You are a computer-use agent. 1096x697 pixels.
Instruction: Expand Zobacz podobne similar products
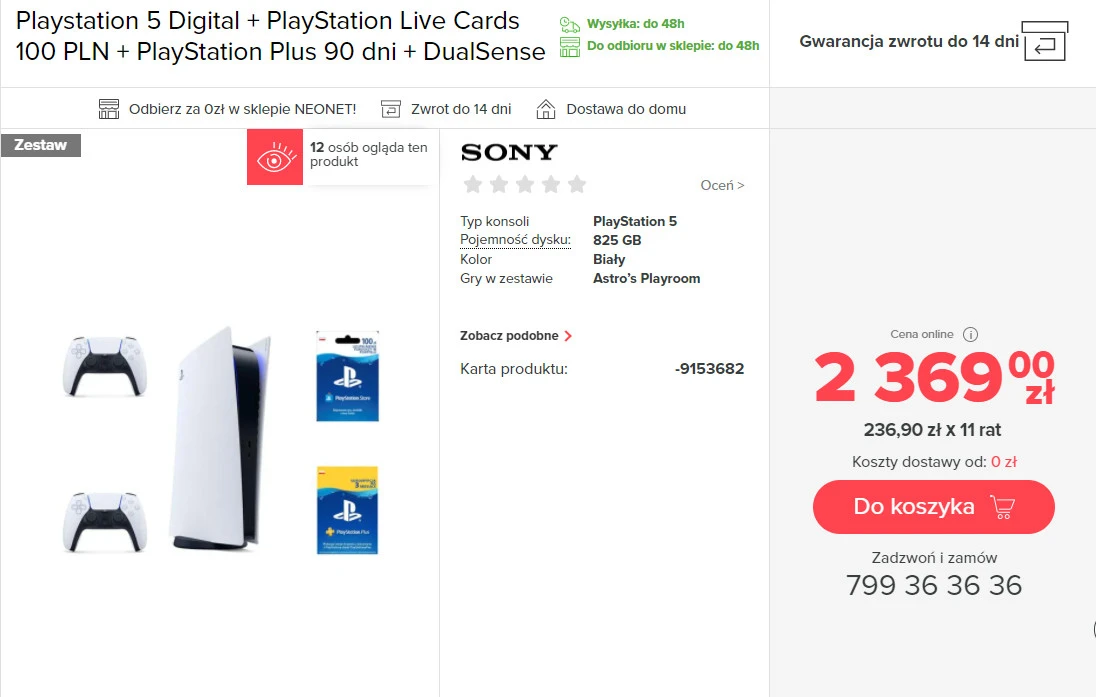(x=516, y=336)
